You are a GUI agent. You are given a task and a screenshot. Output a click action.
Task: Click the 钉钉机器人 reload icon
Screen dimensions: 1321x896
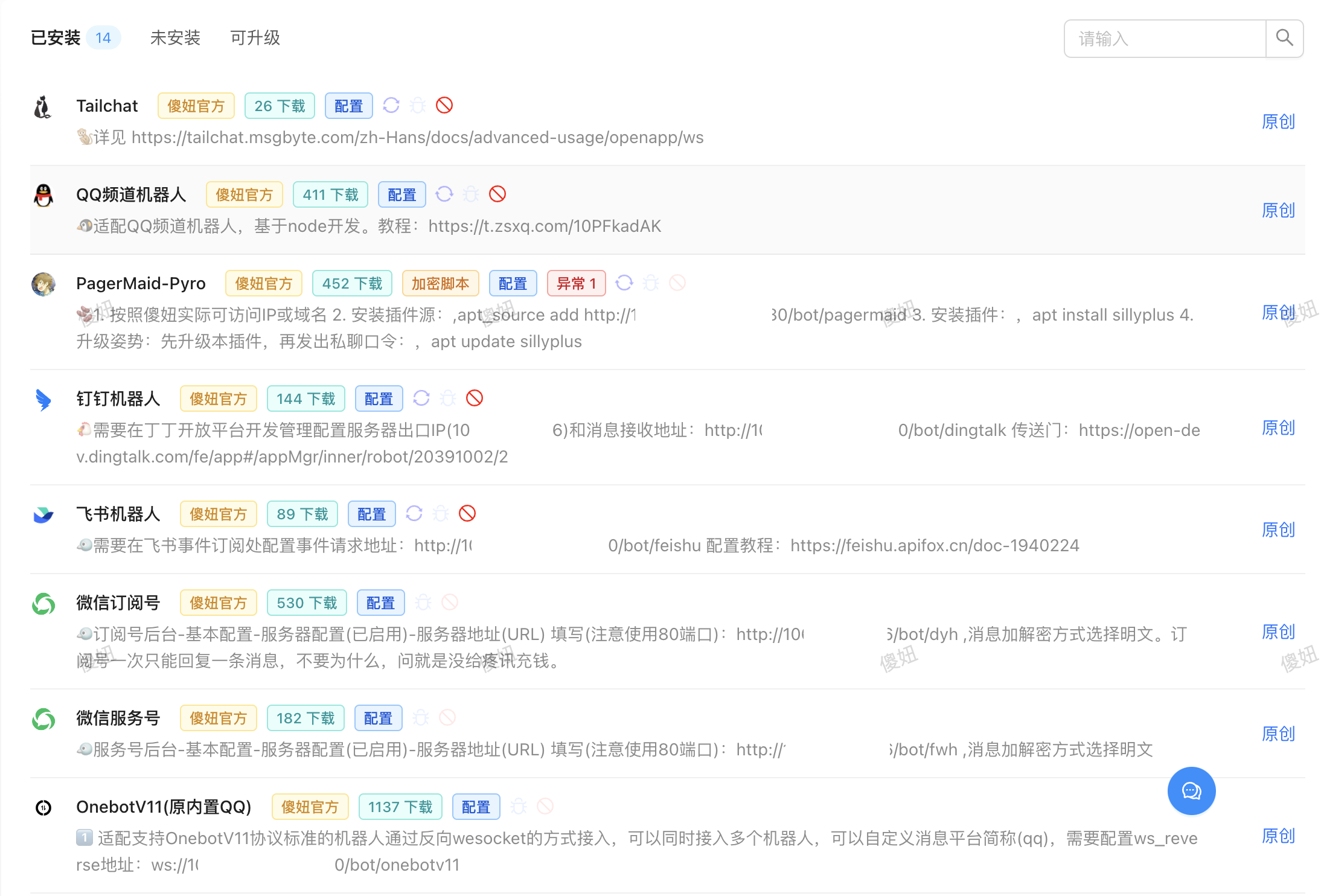click(x=421, y=398)
